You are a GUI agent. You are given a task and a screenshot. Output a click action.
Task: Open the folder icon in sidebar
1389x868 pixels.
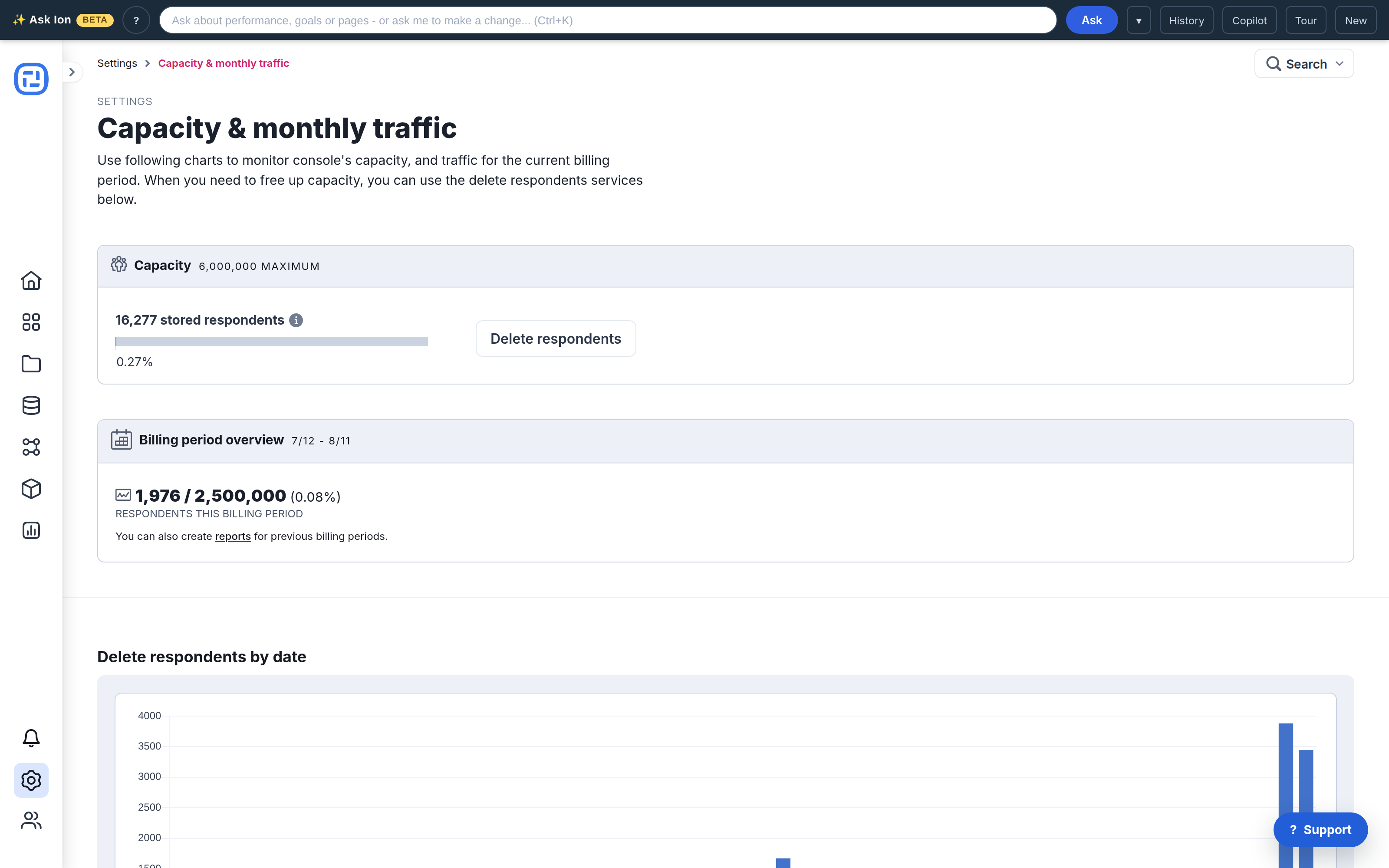point(31,364)
